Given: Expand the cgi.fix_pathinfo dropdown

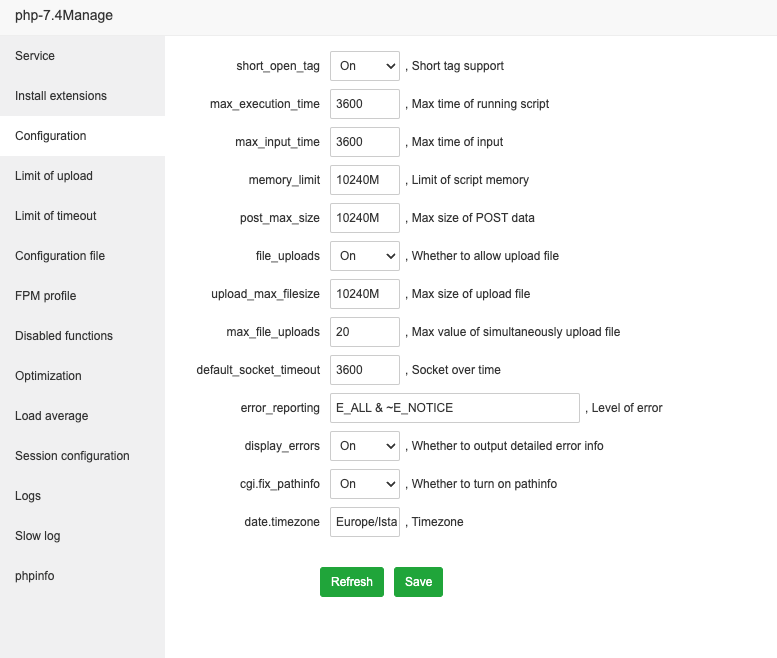Looking at the screenshot, I should [x=364, y=484].
